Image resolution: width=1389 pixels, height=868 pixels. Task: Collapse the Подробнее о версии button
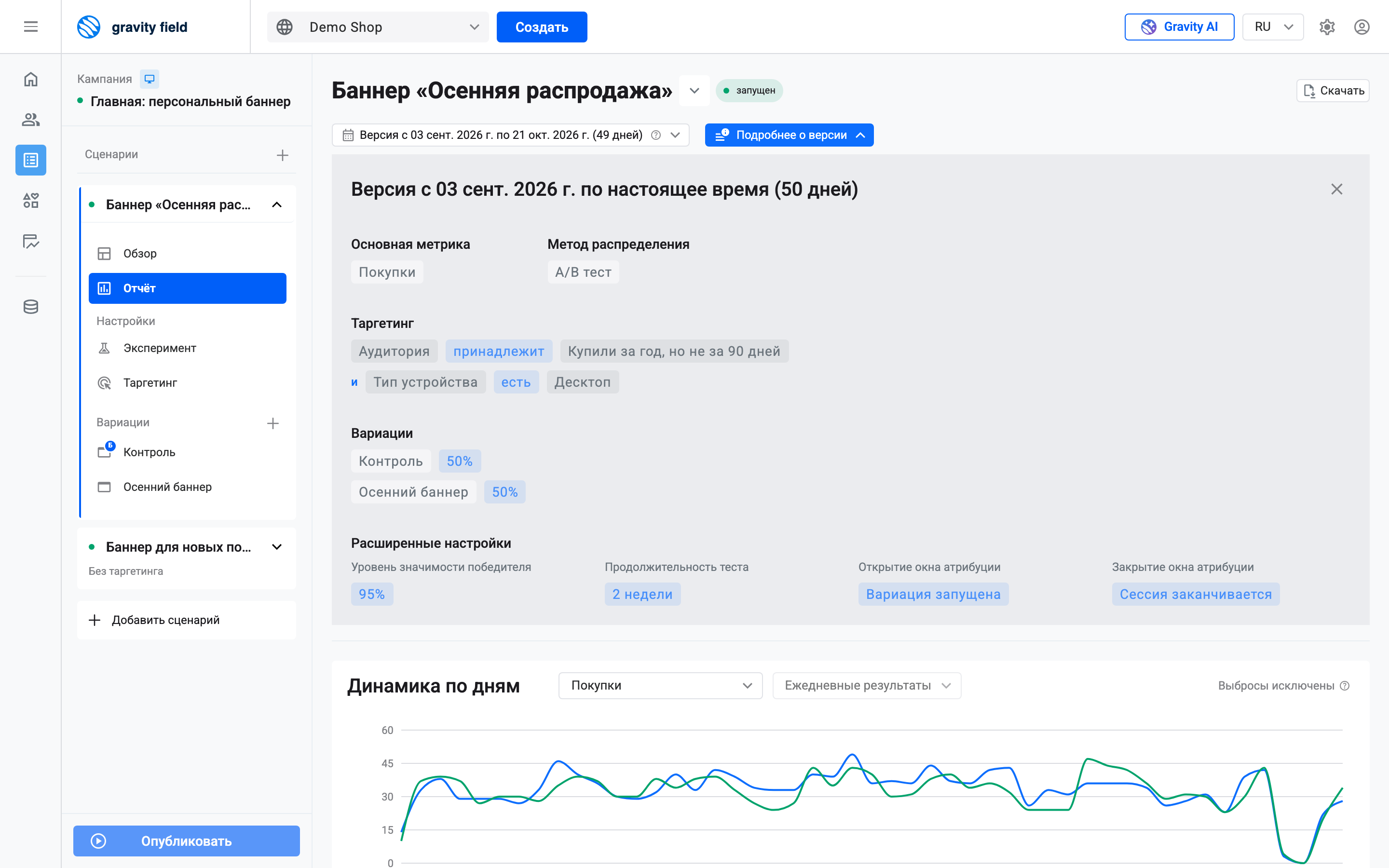coord(789,135)
